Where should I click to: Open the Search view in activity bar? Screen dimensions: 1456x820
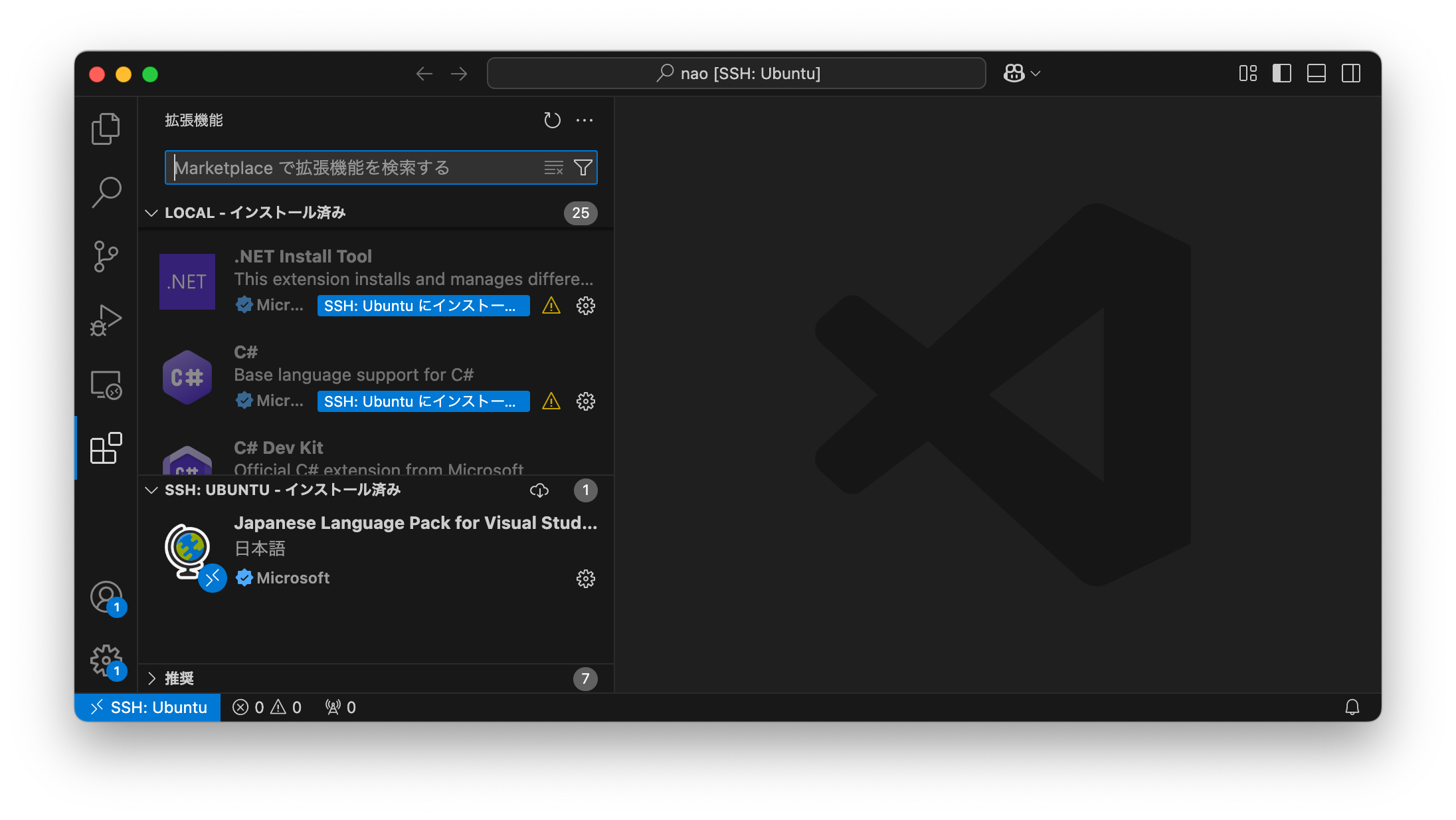coord(106,193)
